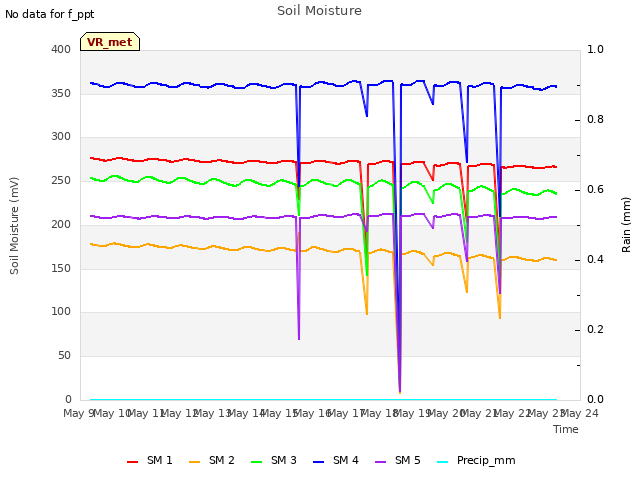Click the orange SM 2 dip near May 17
This screenshot has width=640, height=480.
pos(367,314)
